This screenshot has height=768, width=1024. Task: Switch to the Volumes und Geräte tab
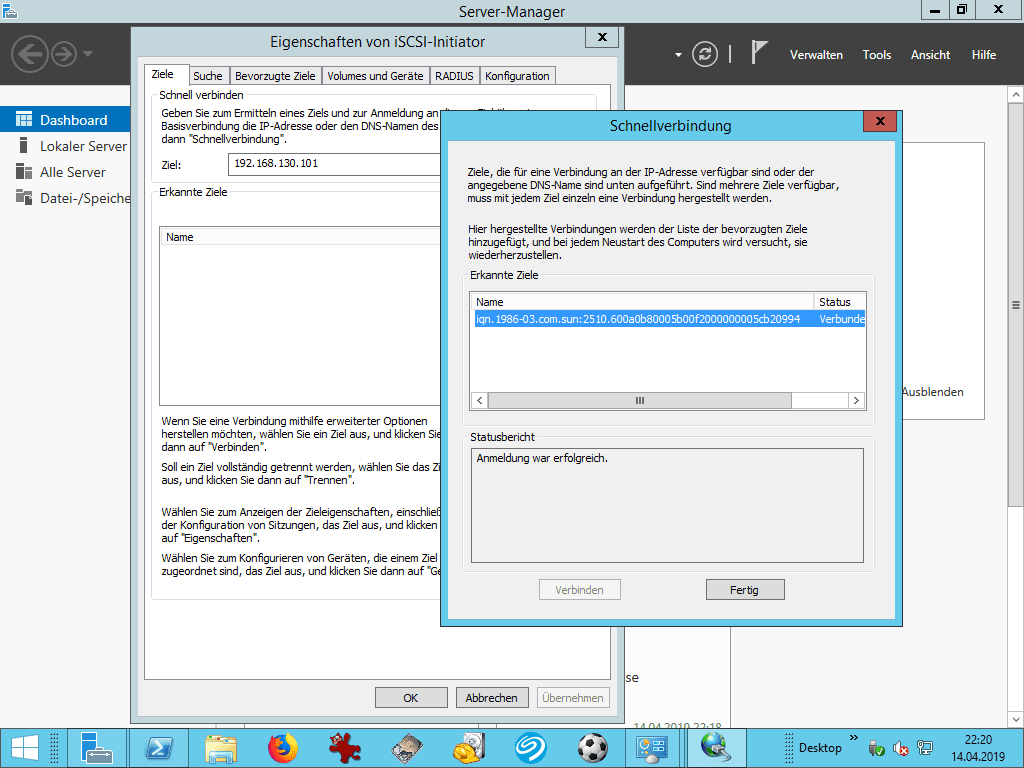point(375,76)
